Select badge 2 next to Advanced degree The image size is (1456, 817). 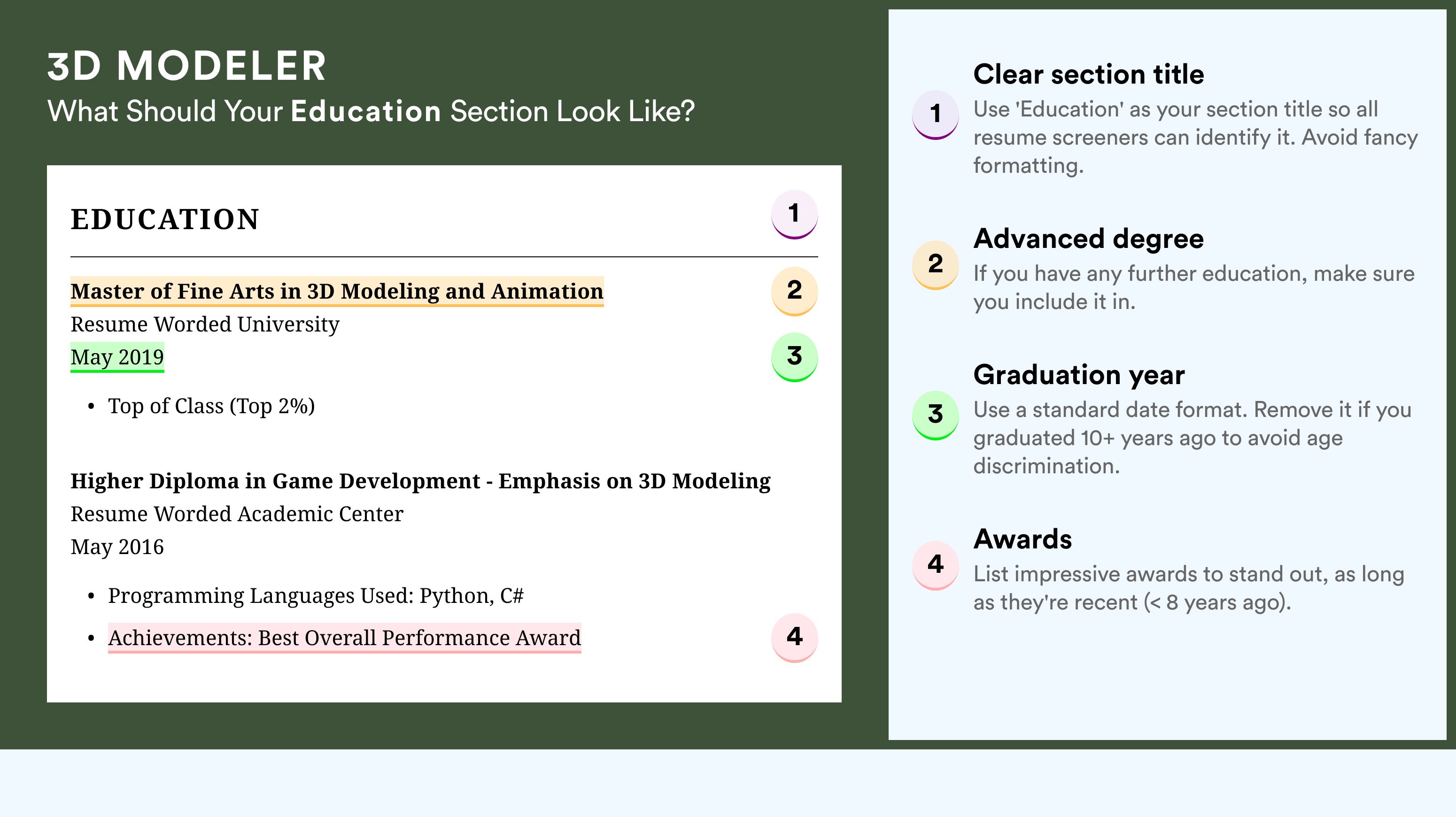coord(936,265)
